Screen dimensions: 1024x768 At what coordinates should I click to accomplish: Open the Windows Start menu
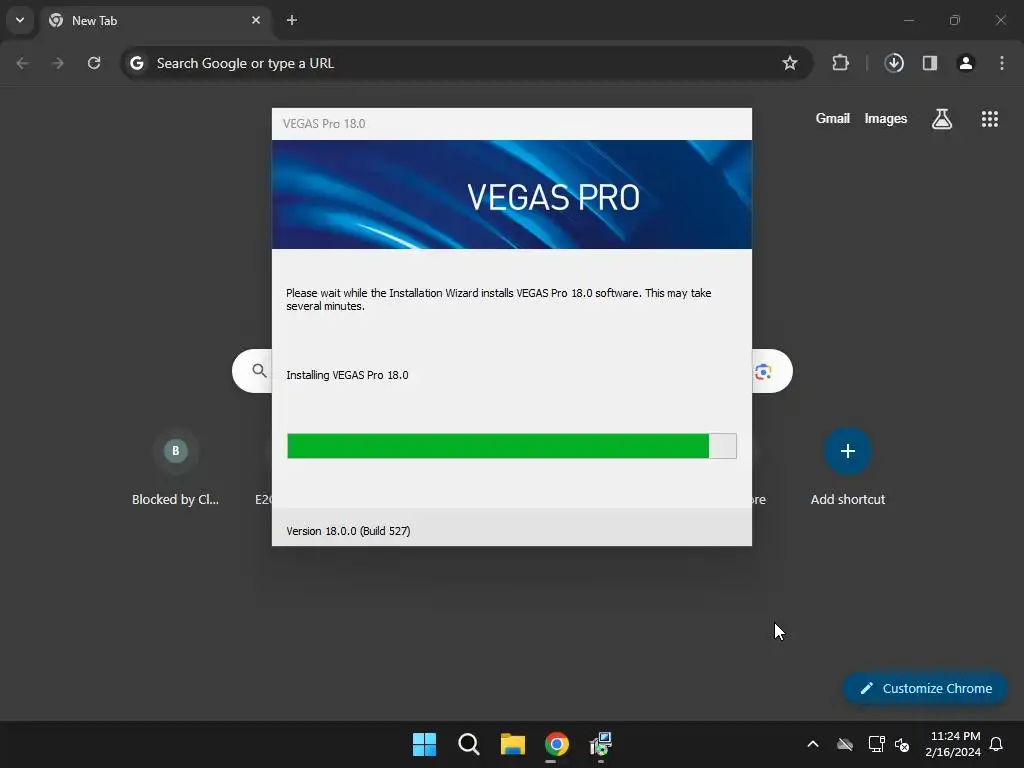(424, 744)
